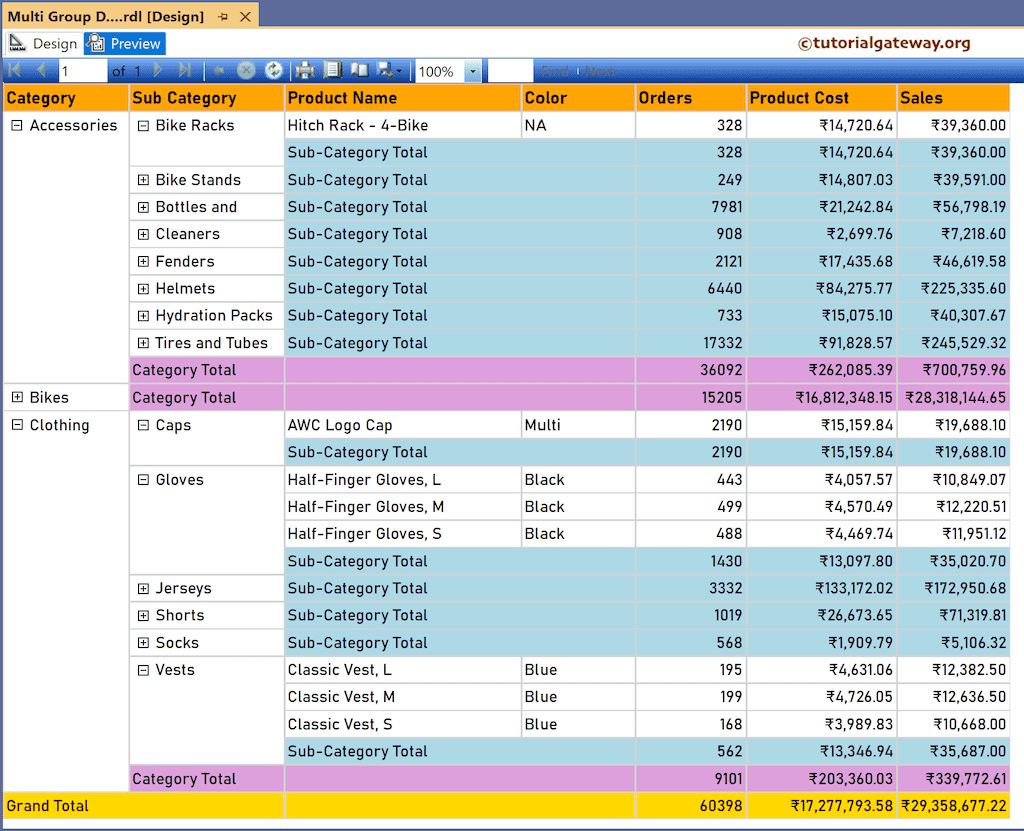Viewport: 1024px width, 831px height.
Task: Jump to the last page
Action: pos(186,70)
